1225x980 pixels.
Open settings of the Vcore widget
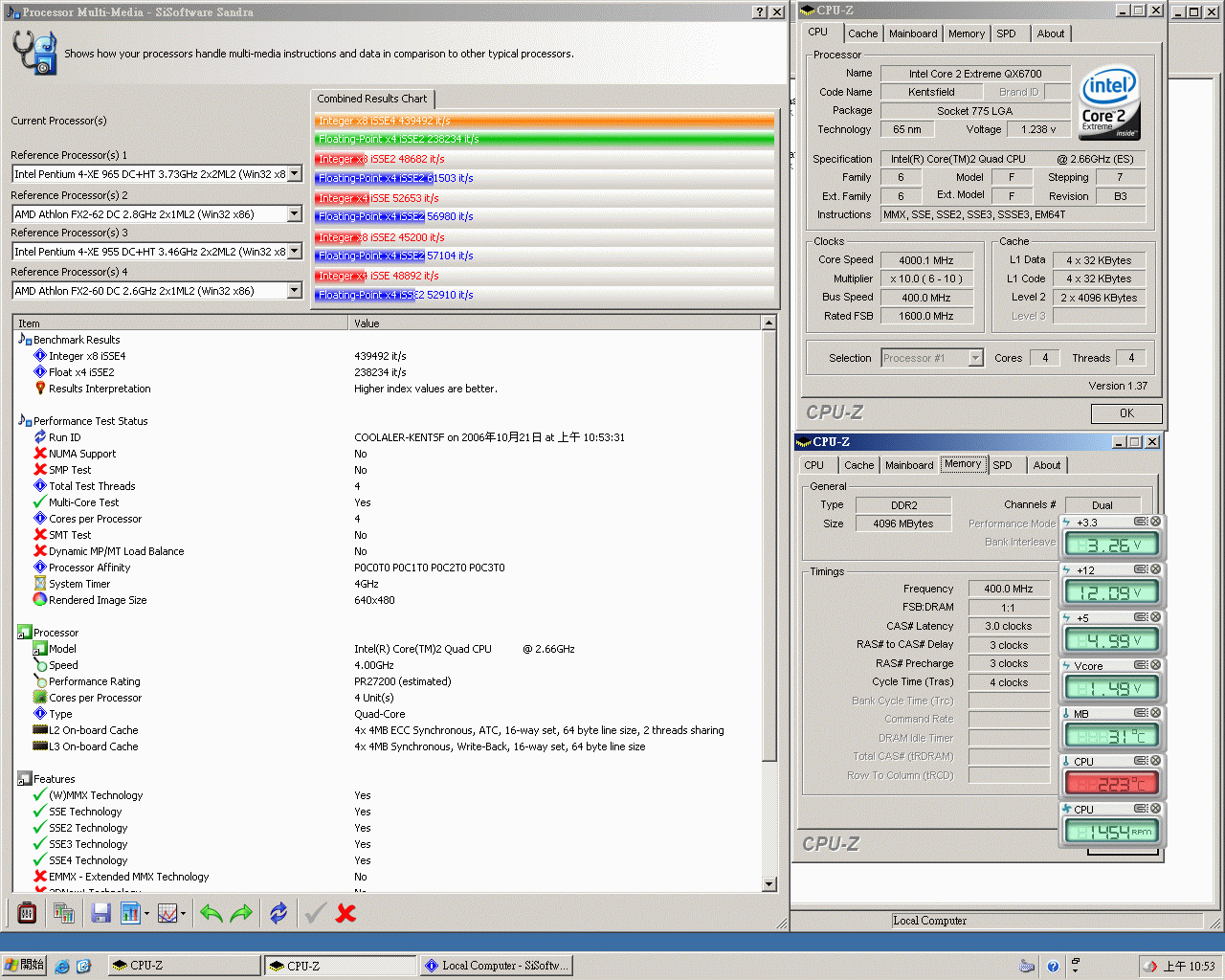1141,665
